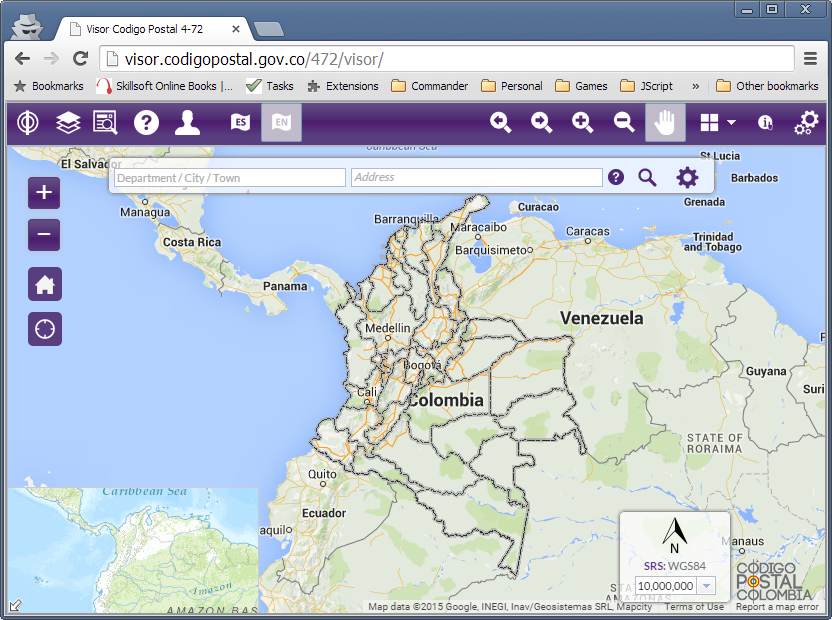Select the query/search results icon
Viewport: 832px width, 620px height.
104,122
